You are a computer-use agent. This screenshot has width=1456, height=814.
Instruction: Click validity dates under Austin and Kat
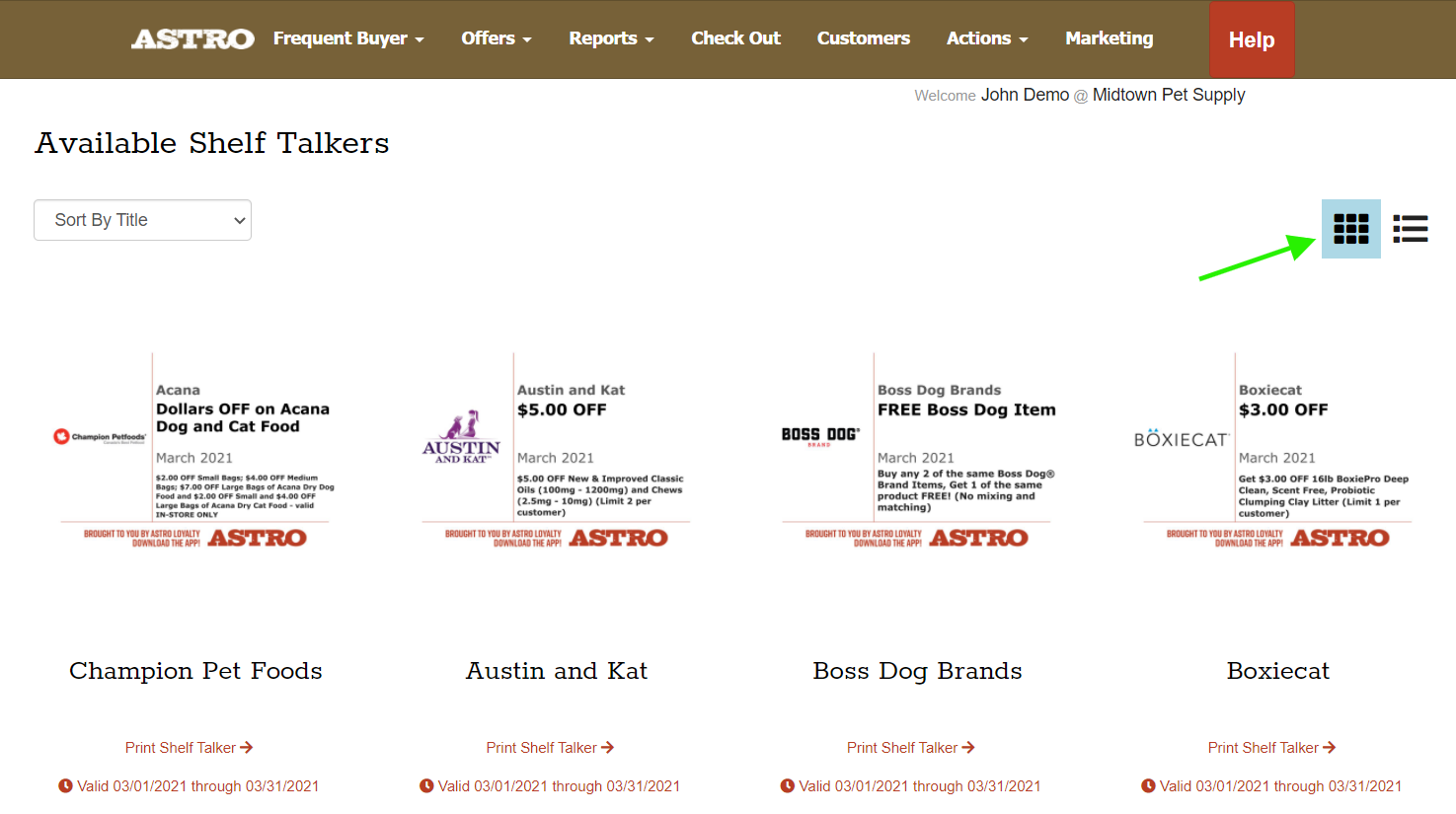[x=560, y=786]
